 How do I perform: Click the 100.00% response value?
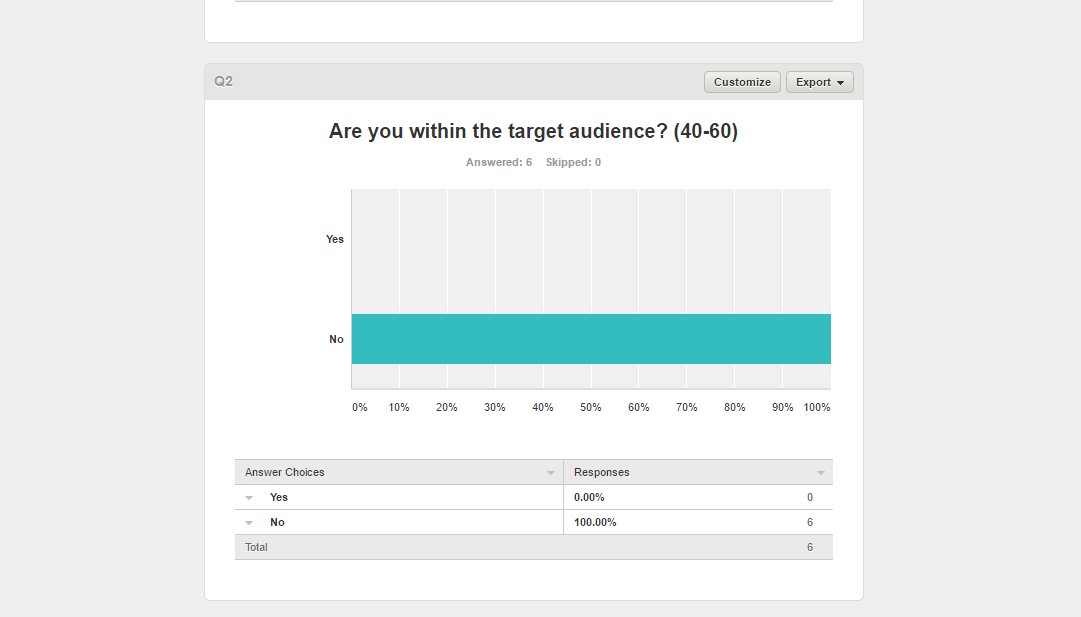tap(595, 522)
